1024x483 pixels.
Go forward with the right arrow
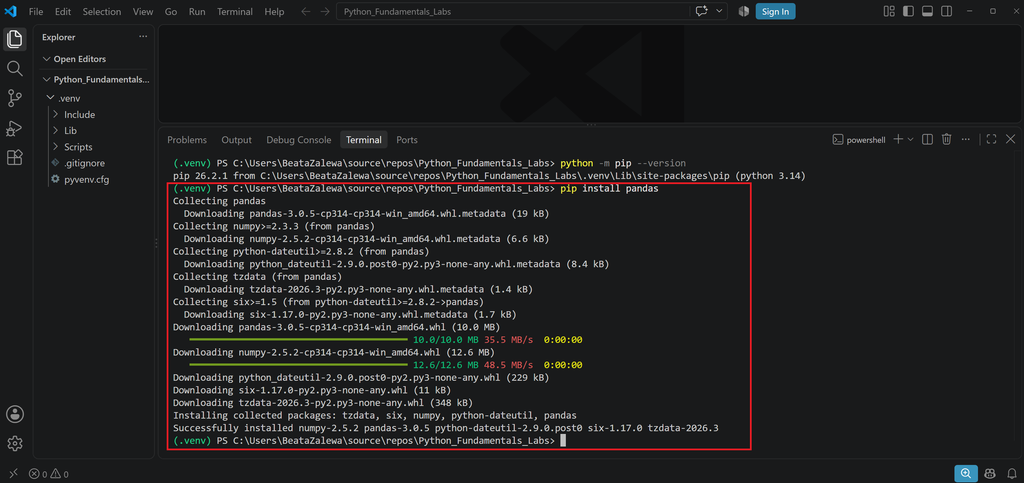tap(325, 12)
